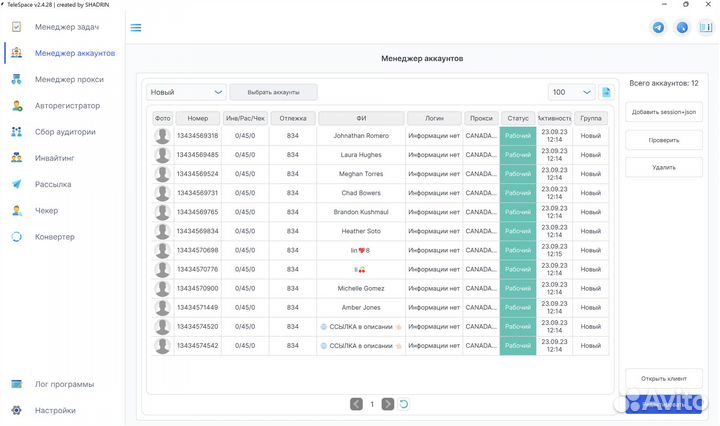
Task: Open the guide book icon
Action: pyautogui.click(x=705, y=28)
